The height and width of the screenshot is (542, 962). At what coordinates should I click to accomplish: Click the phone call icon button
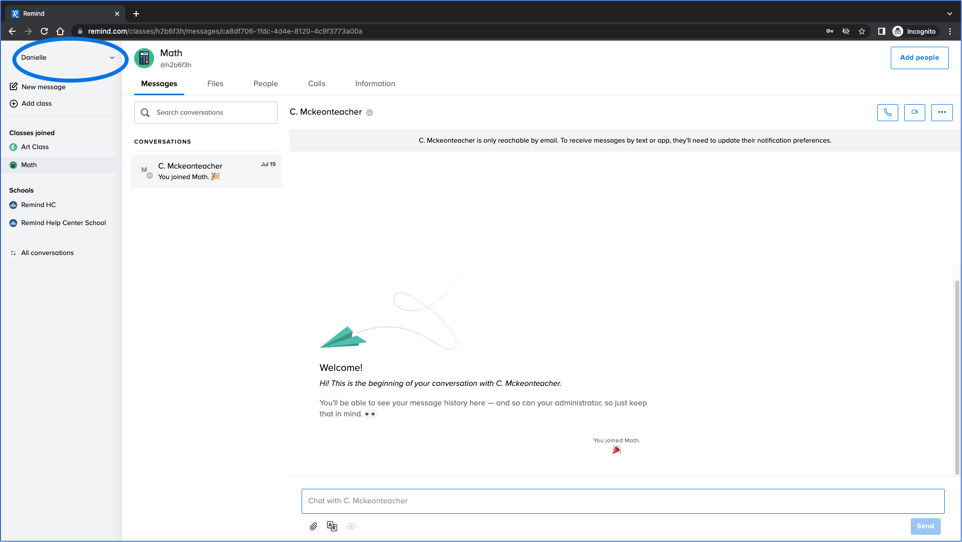click(887, 113)
